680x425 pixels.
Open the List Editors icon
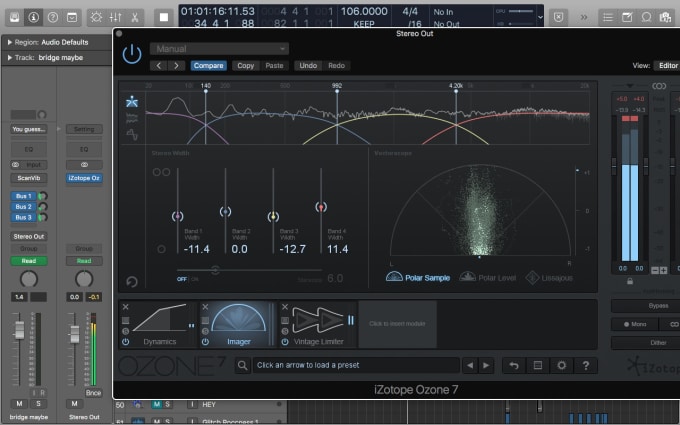pos(608,17)
